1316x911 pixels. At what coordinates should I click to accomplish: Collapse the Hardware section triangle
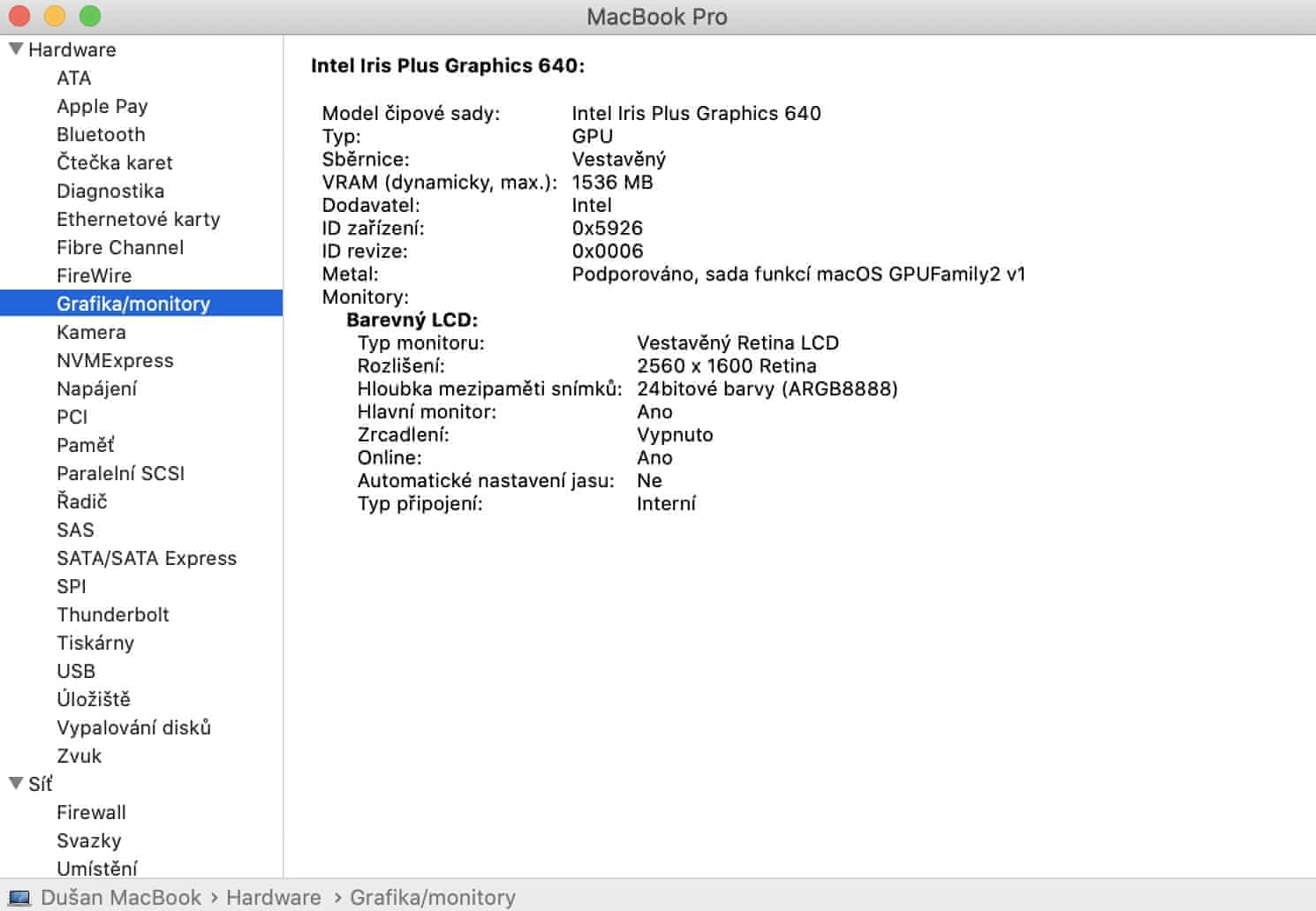click(16, 49)
